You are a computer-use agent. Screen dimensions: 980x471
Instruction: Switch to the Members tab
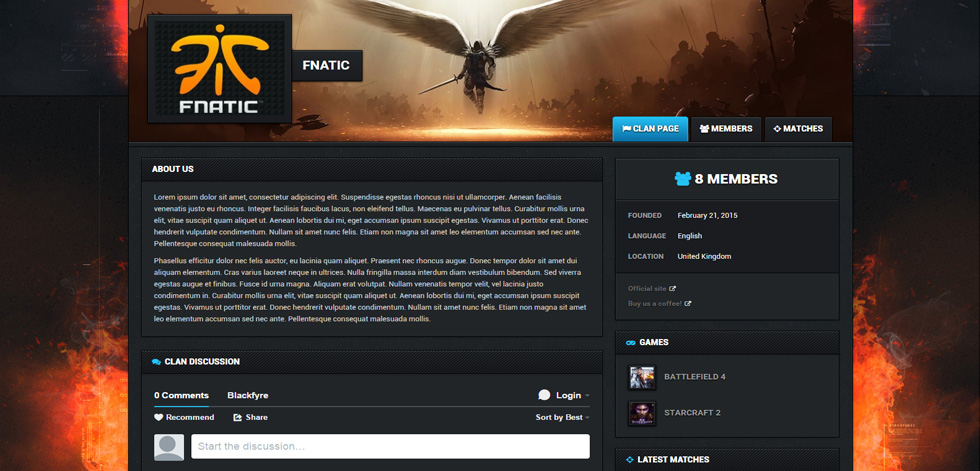tap(726, 129)
